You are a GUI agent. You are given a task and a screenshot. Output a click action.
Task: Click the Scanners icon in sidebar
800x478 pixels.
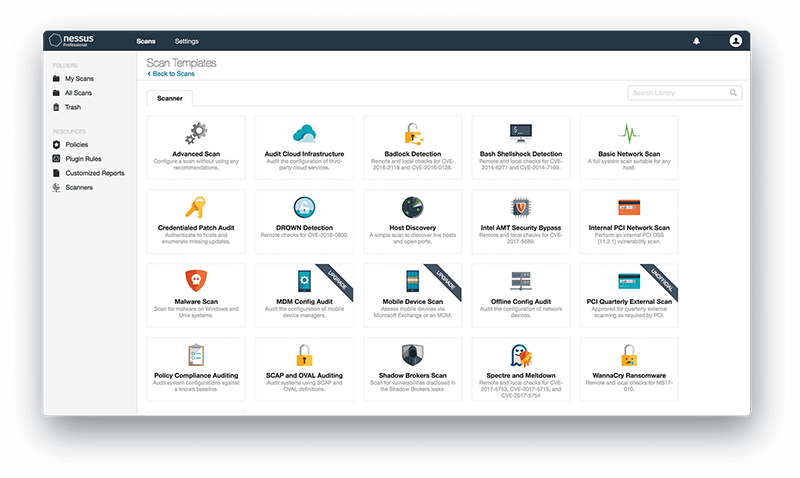[56, 187]
